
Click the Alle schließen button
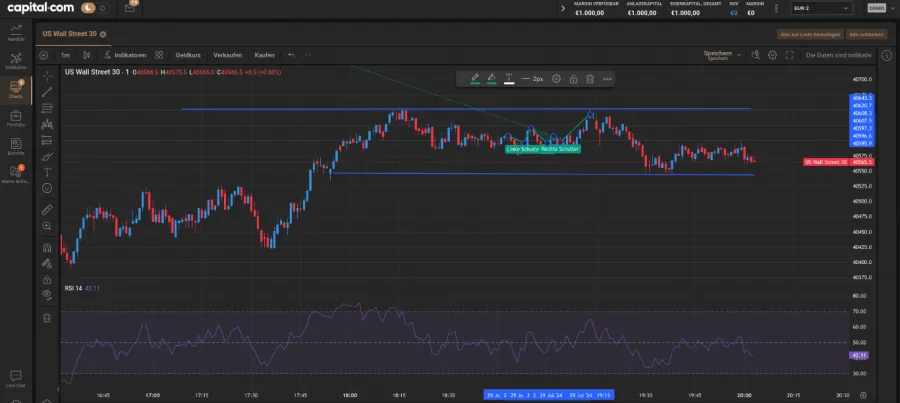867,34
